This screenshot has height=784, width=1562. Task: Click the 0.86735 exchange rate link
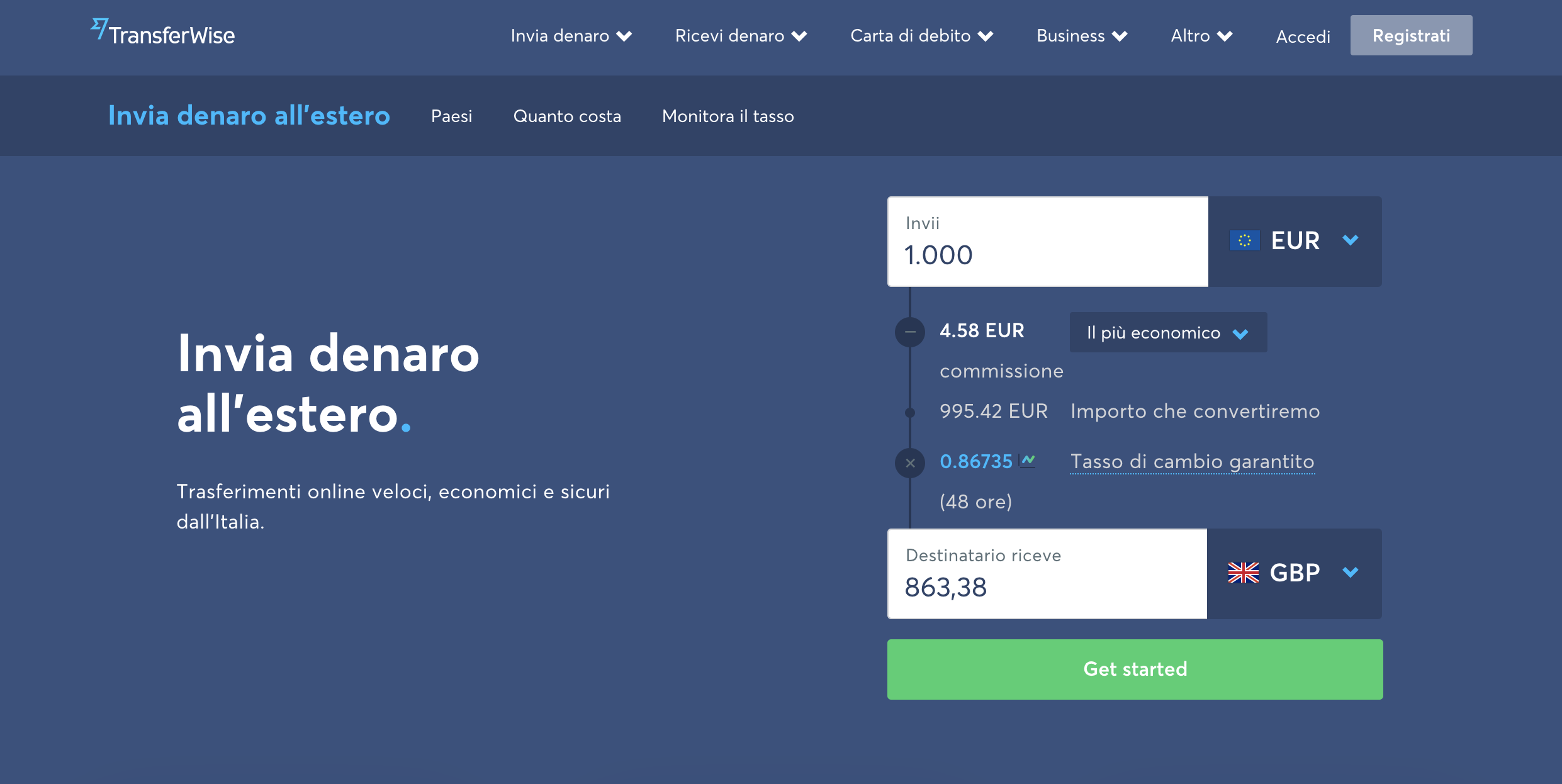pyautogui.click(x=976, y=461)
